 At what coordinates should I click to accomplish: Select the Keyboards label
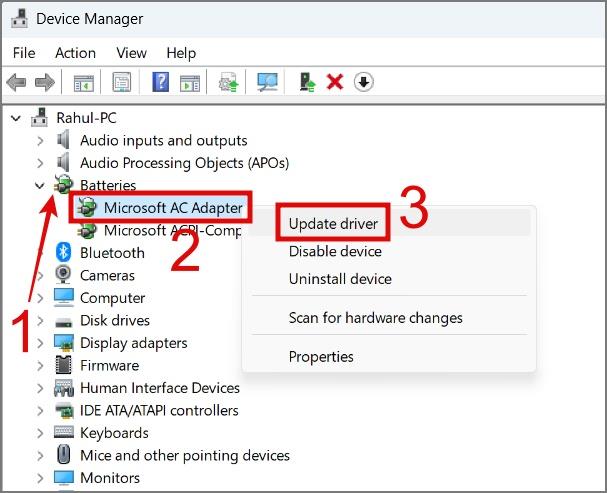click(x=114, y=433)
